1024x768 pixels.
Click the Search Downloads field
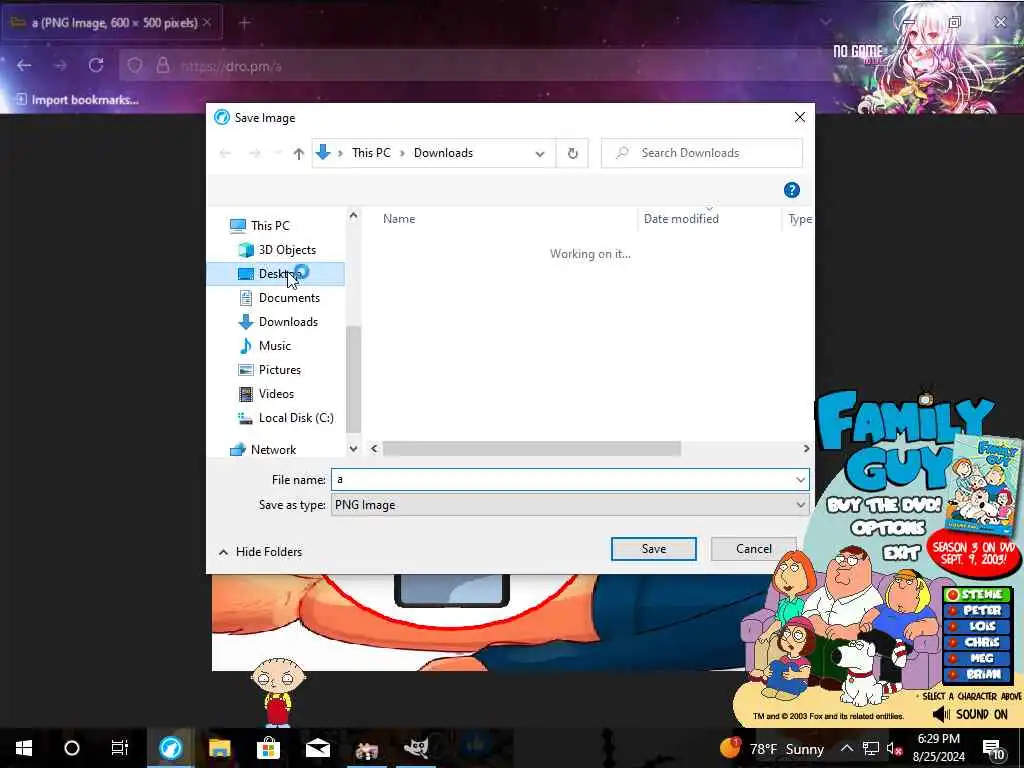(701, 153)
